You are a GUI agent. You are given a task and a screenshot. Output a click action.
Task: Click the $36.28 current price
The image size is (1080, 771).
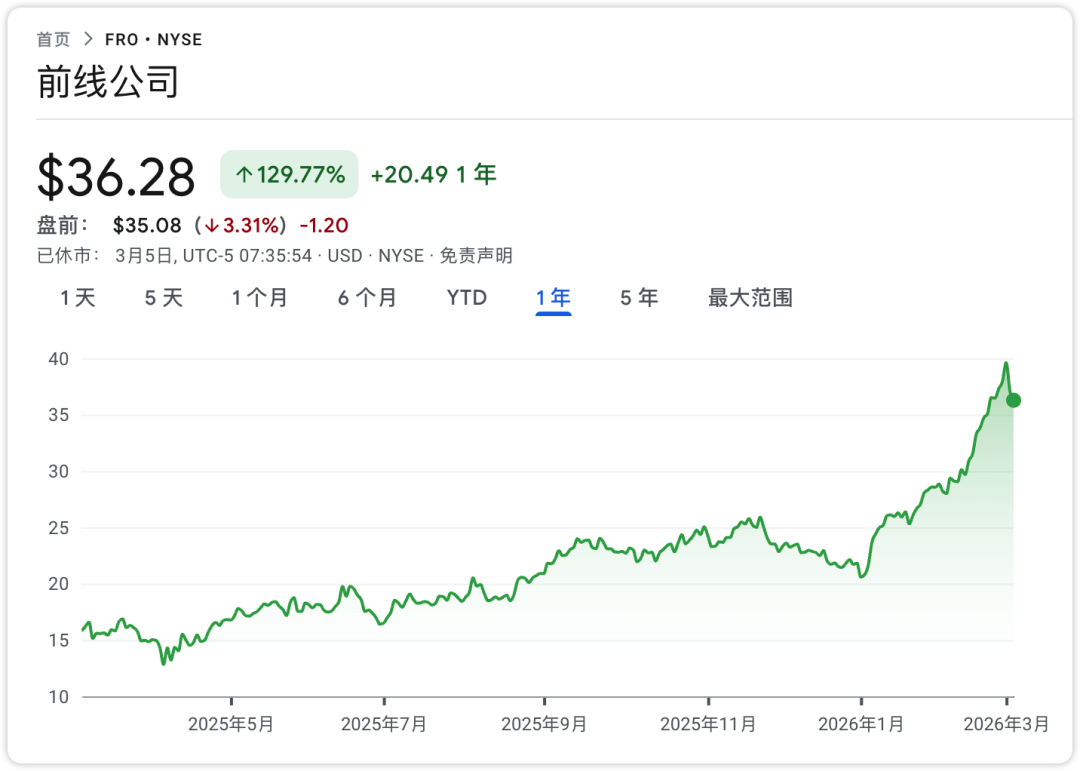116,177
